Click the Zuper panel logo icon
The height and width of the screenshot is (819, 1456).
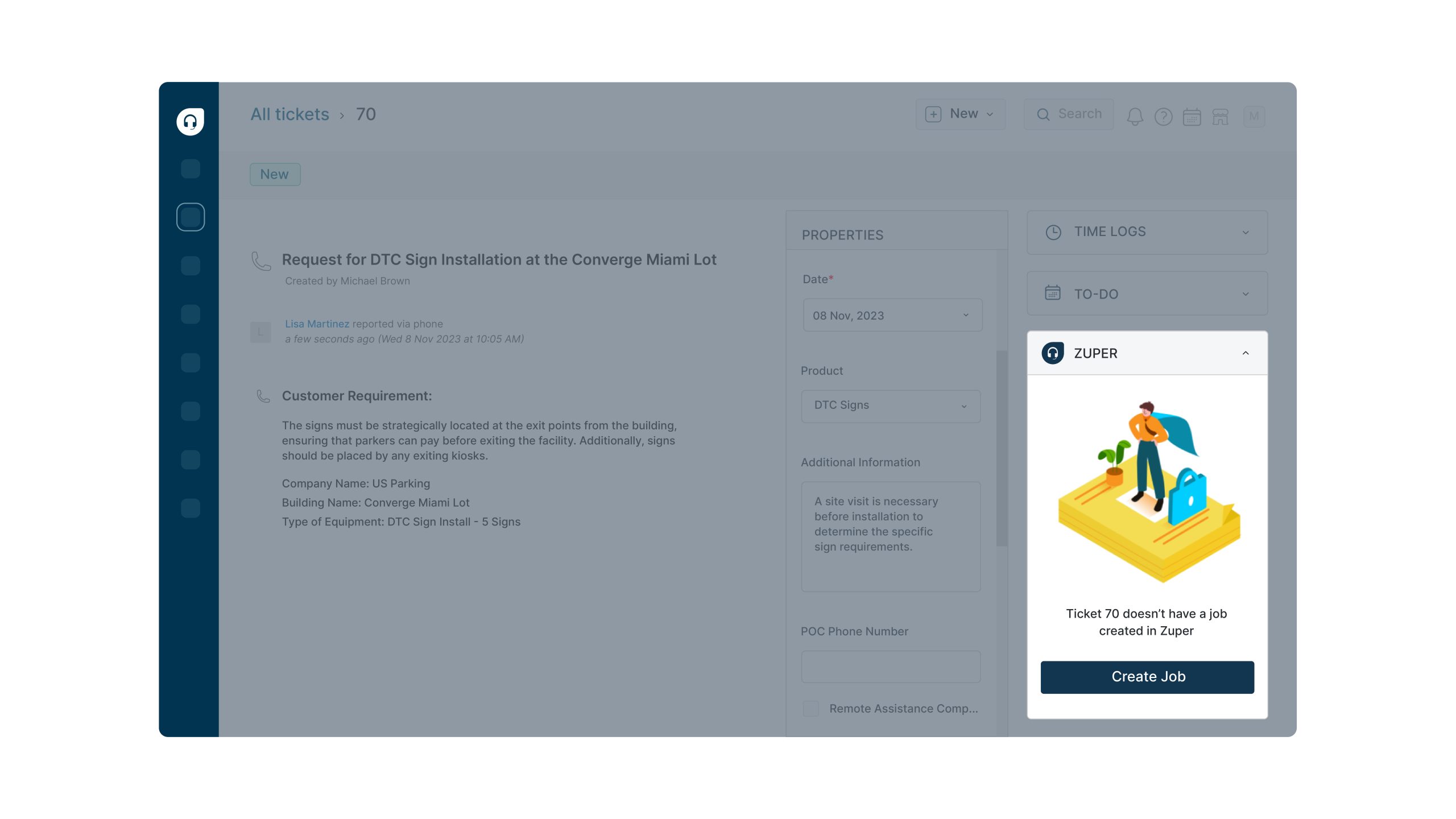point(1053,353)
